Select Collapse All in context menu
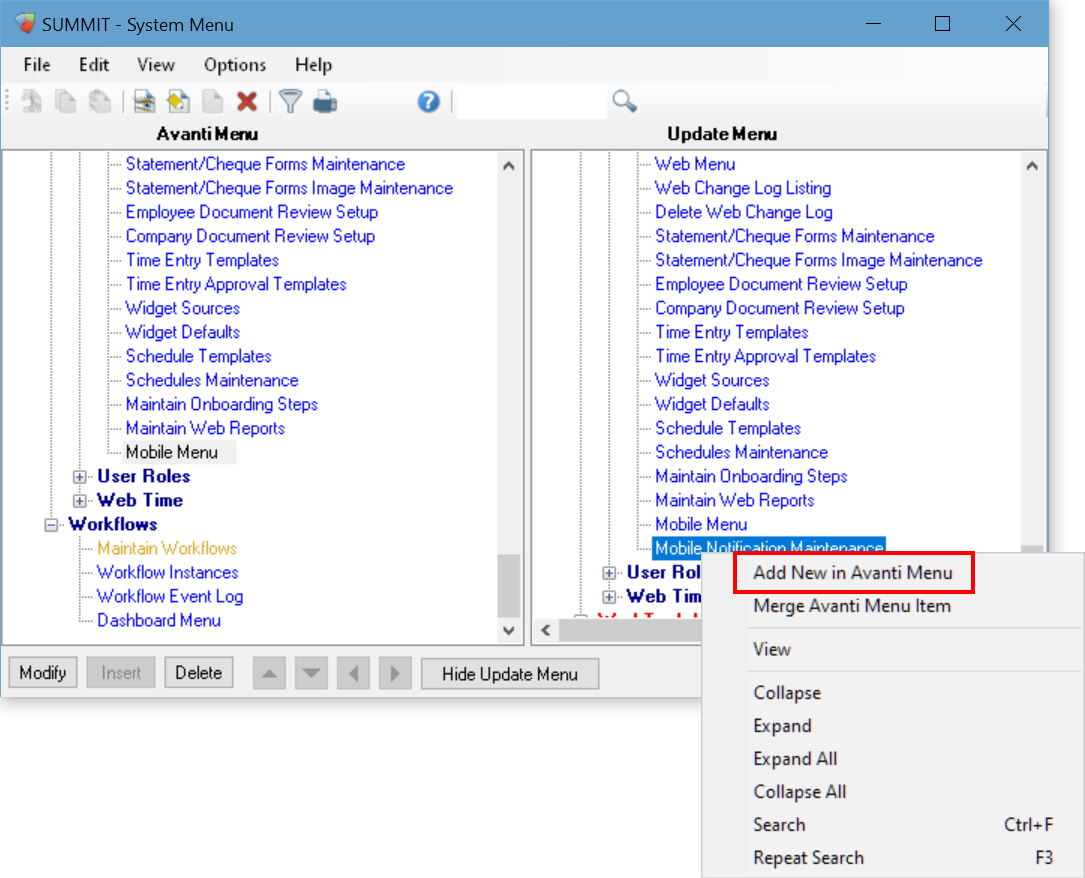Viewport: 1085px width, 878px height. coord(799,792)
